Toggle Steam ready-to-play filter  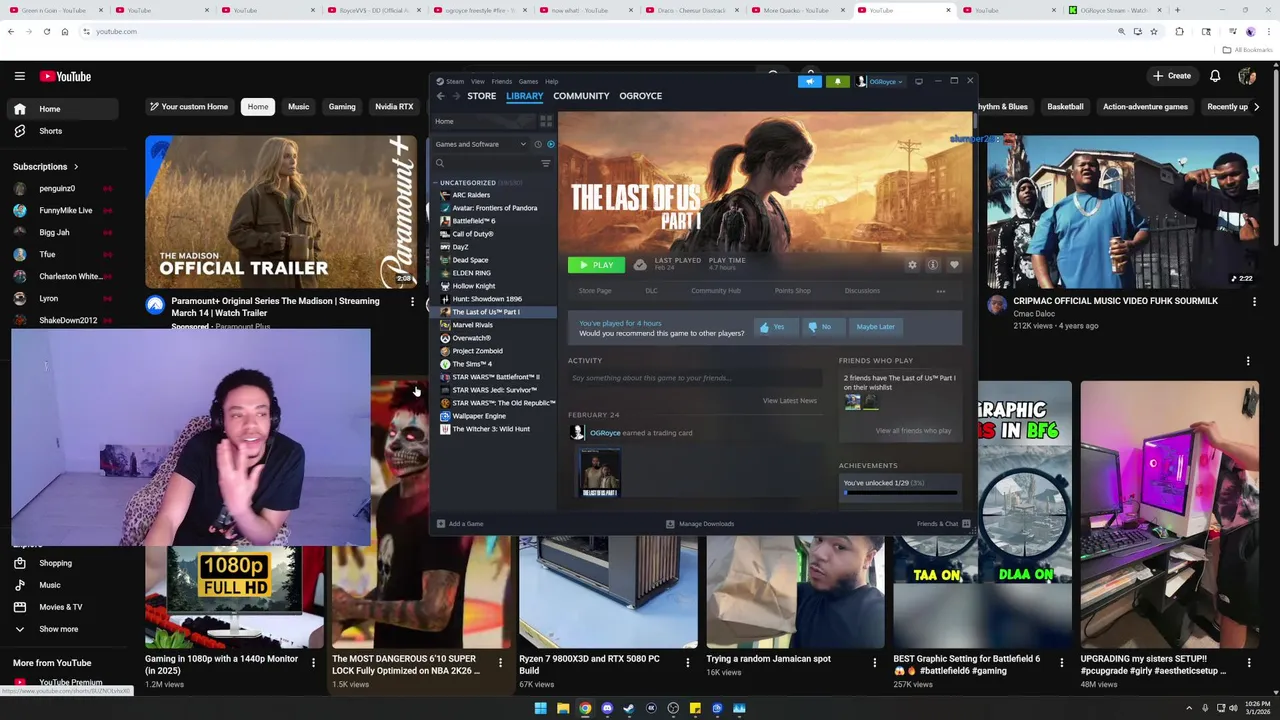click(550, 144)
